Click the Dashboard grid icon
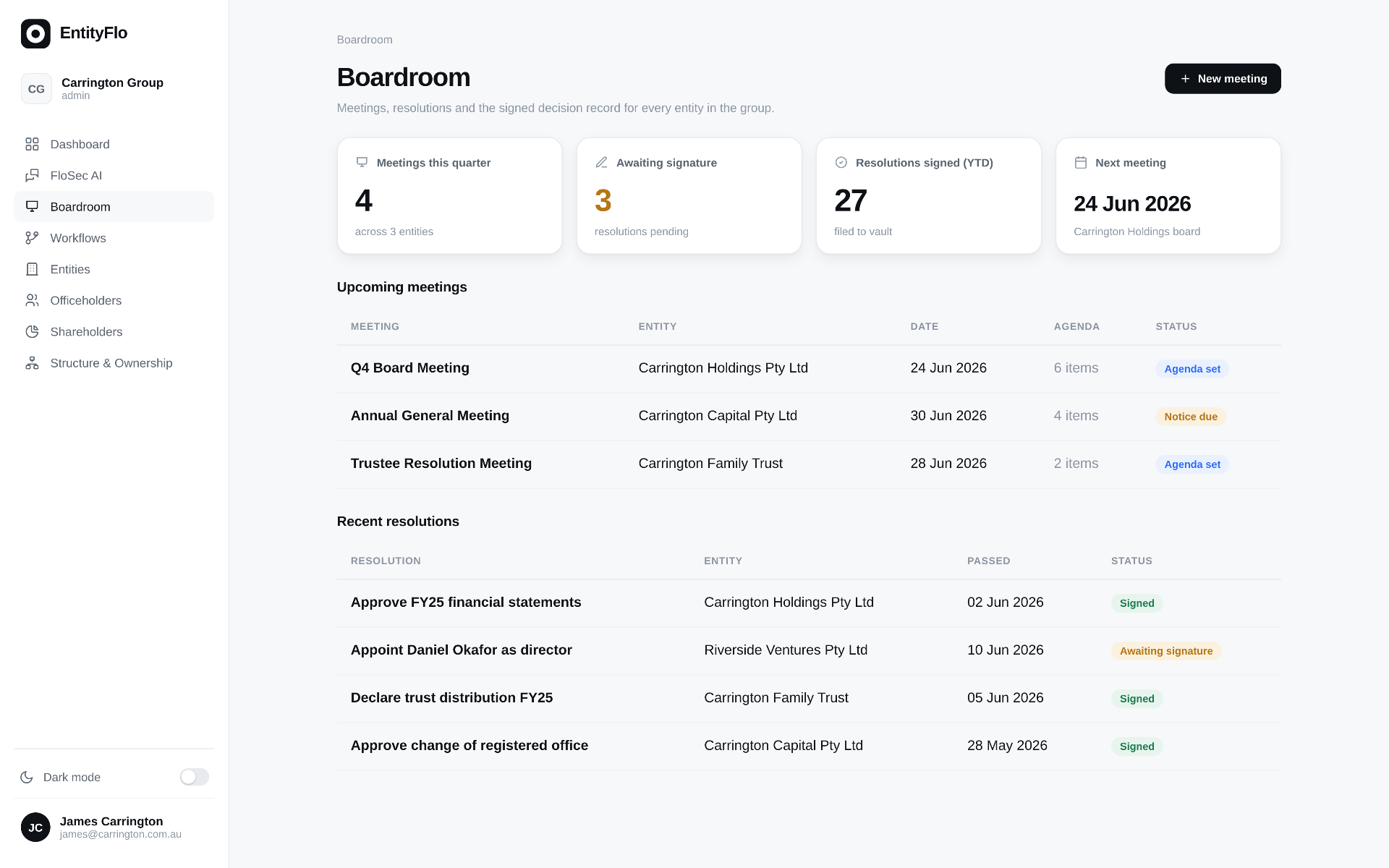 [x=32, y=144]
